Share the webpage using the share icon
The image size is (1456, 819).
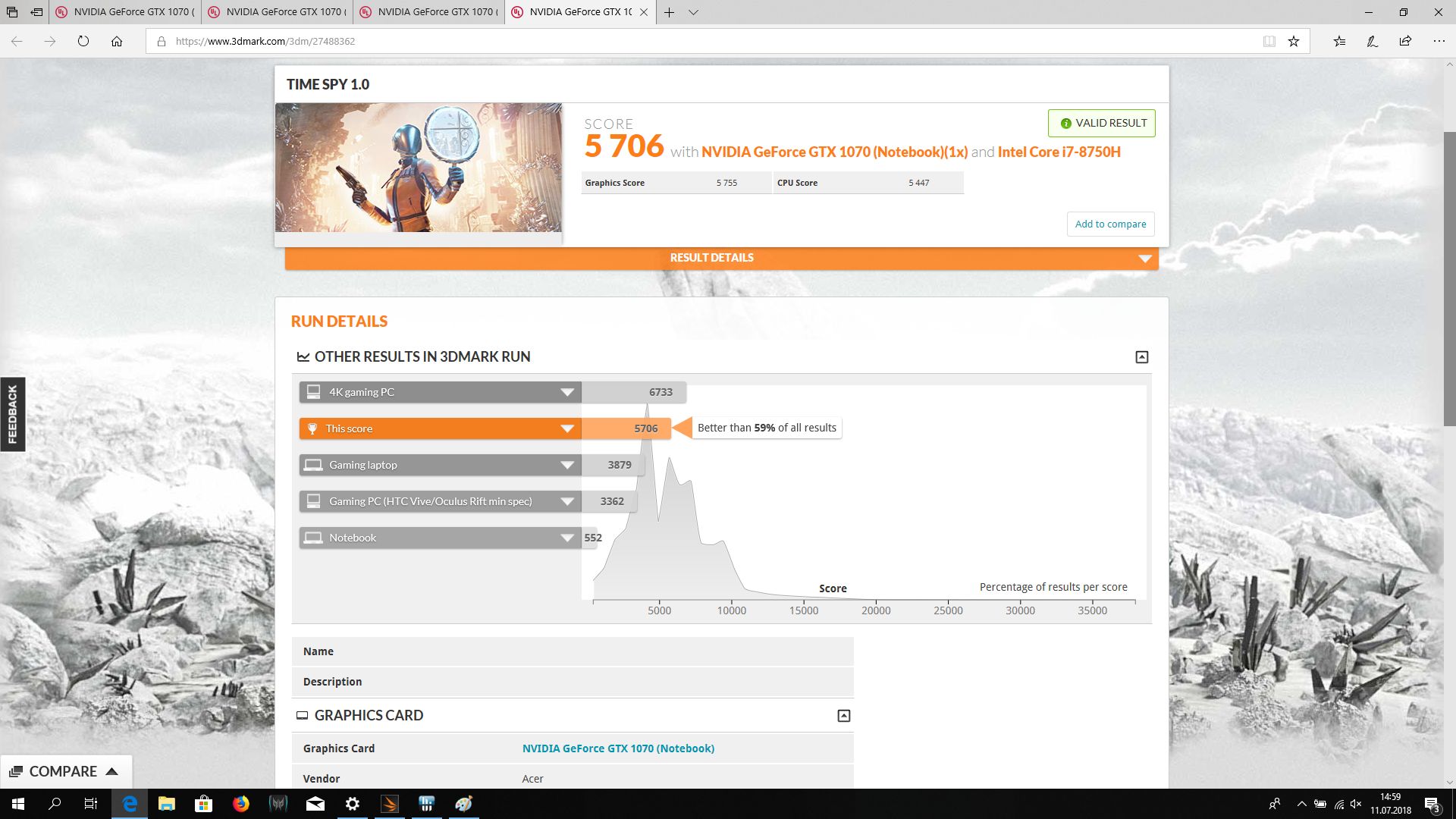point(1406,42)
